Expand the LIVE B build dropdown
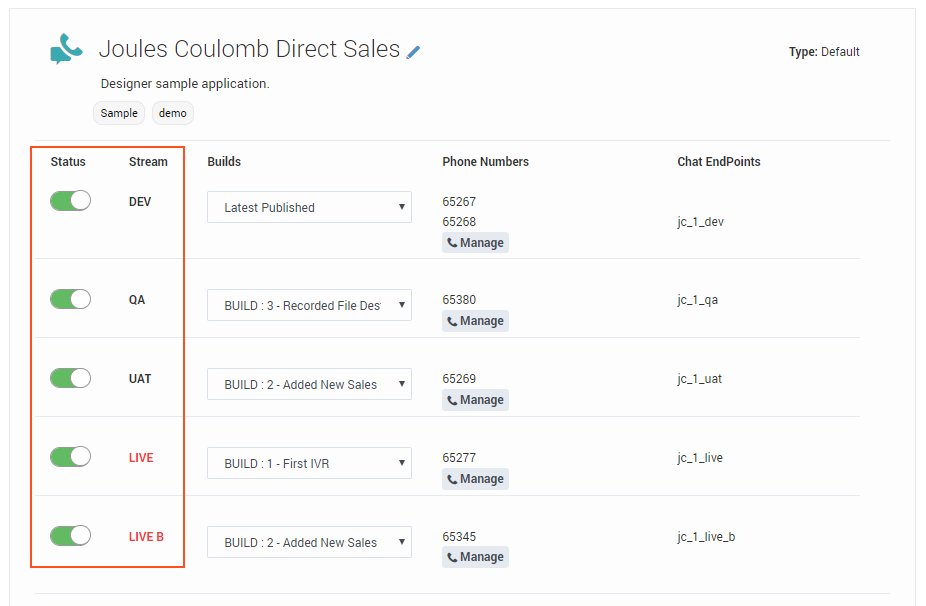This screenshot has width=926, height=606. (309, 541)
